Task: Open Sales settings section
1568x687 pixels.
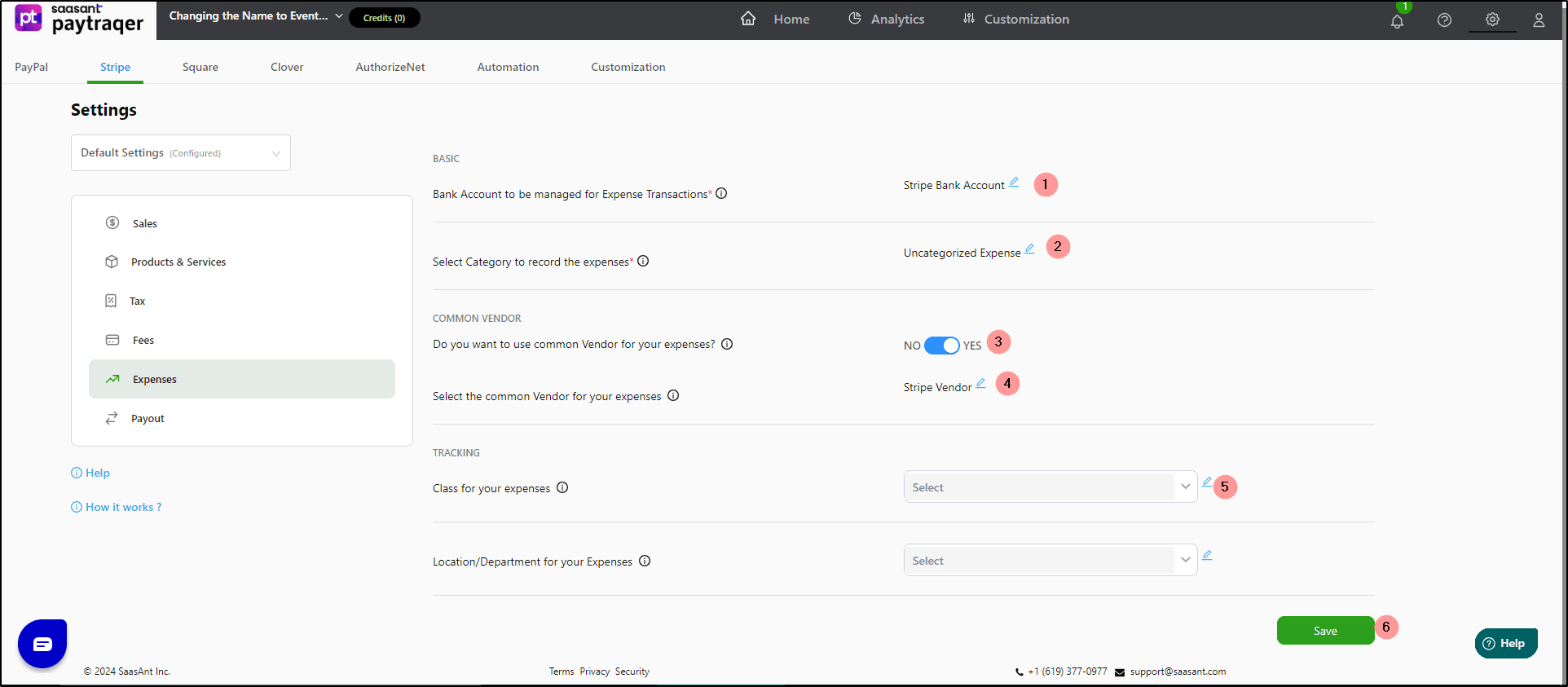Action: point(242,223)
